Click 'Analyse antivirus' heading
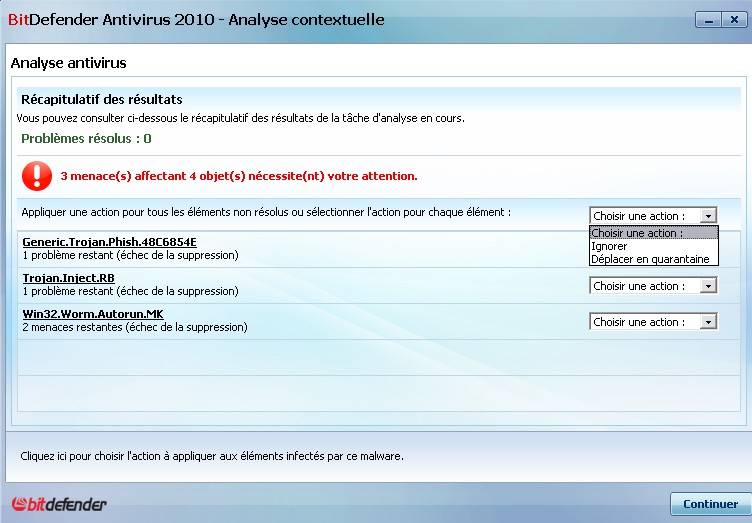This screenshot has width=752, height=523. (69, 63)
